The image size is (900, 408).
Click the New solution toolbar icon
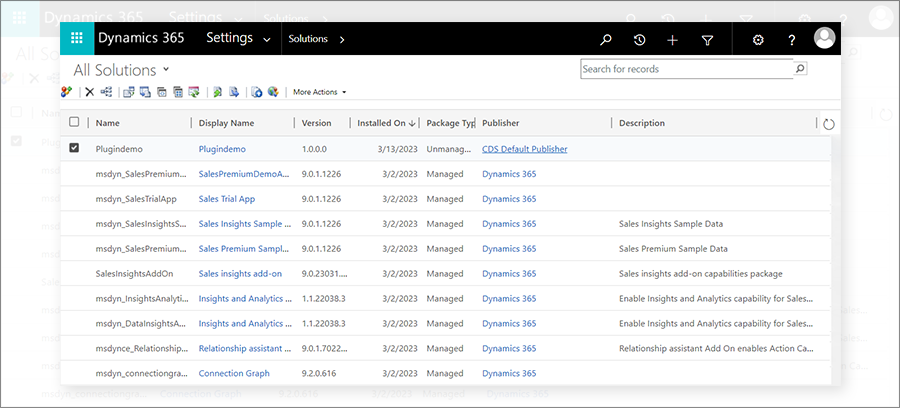67,91
